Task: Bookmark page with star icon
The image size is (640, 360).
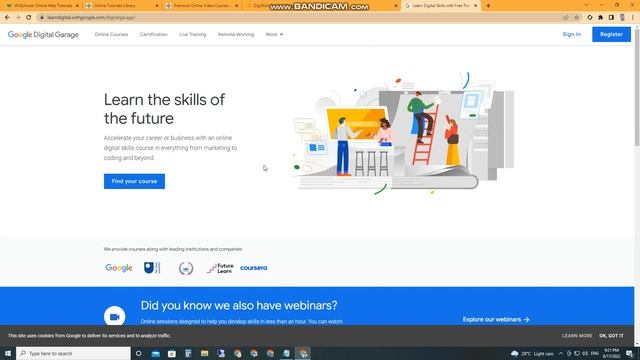Action: pyautogui.click(x=577, y=18)
